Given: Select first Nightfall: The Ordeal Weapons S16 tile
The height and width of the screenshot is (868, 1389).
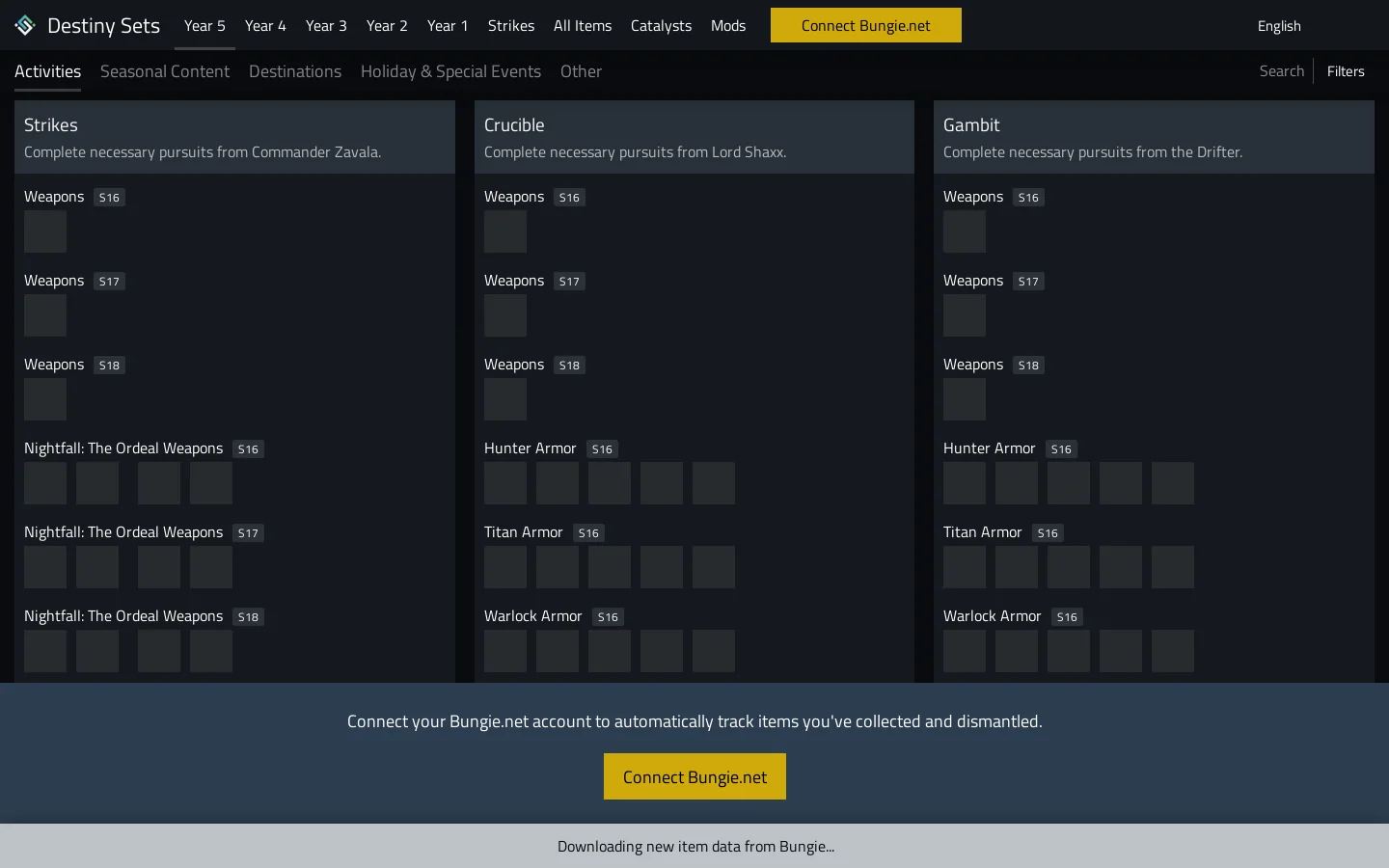Looking at the screenshot, I should (45, 483).
